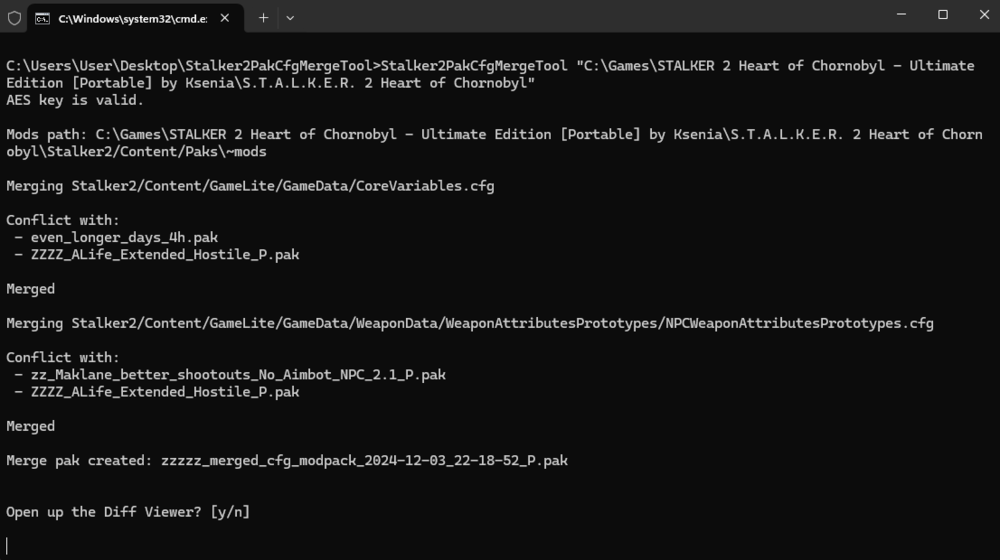The width and height of the screenshot is (1000, 560).
Task: Click the cmd icon on the terminal tab
Action: [x=43, y=18]
